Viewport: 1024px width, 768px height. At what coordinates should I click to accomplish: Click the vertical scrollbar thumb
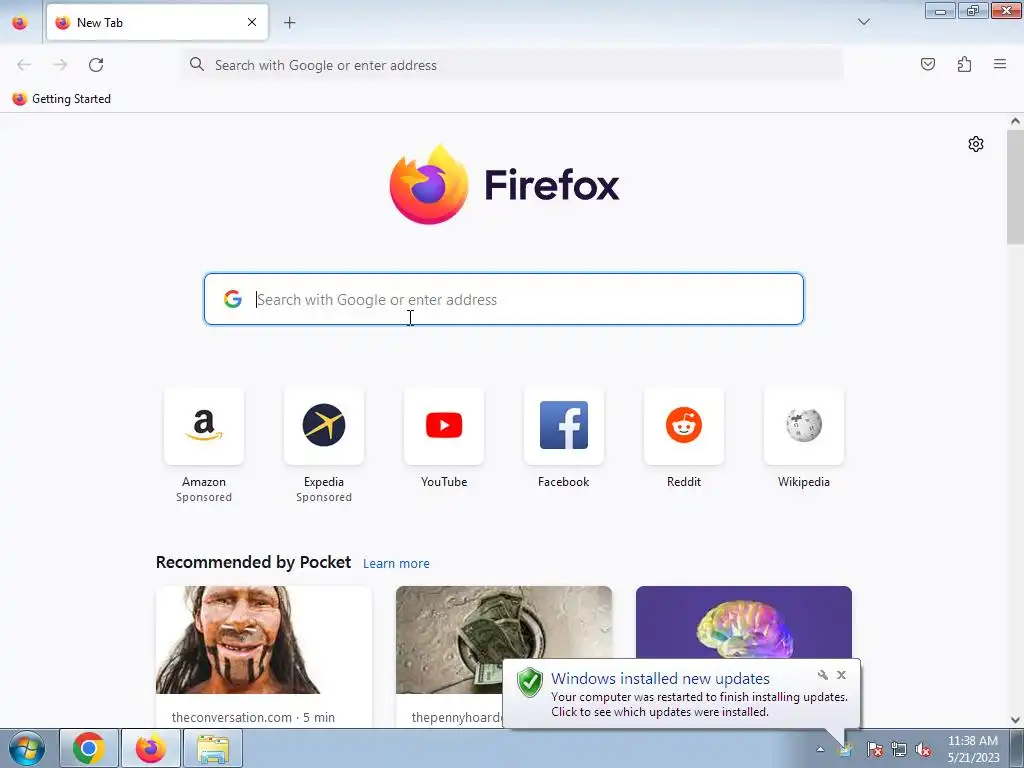(1015, 187)
